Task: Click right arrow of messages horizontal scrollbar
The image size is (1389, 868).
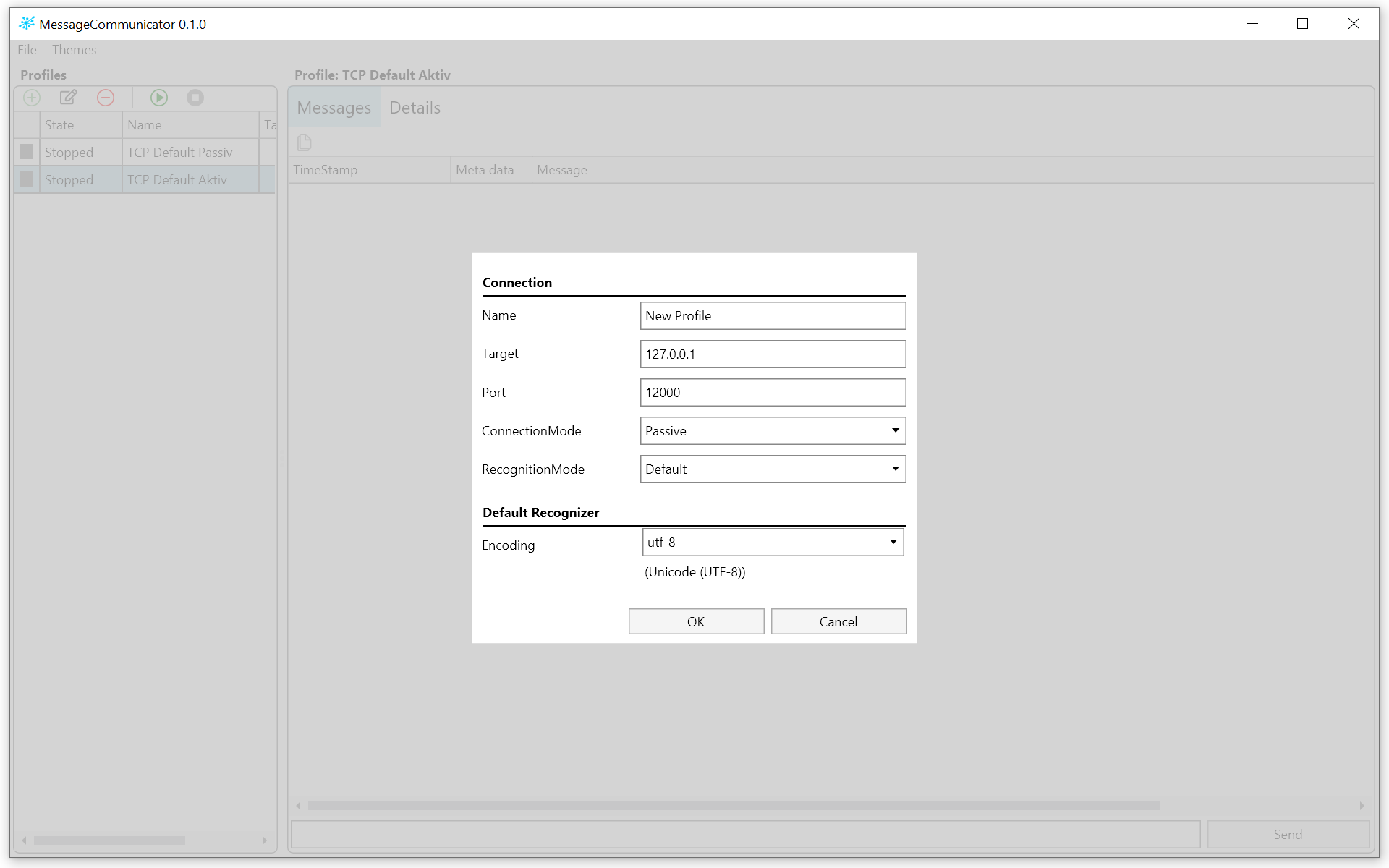Action: pos(1362,806)
